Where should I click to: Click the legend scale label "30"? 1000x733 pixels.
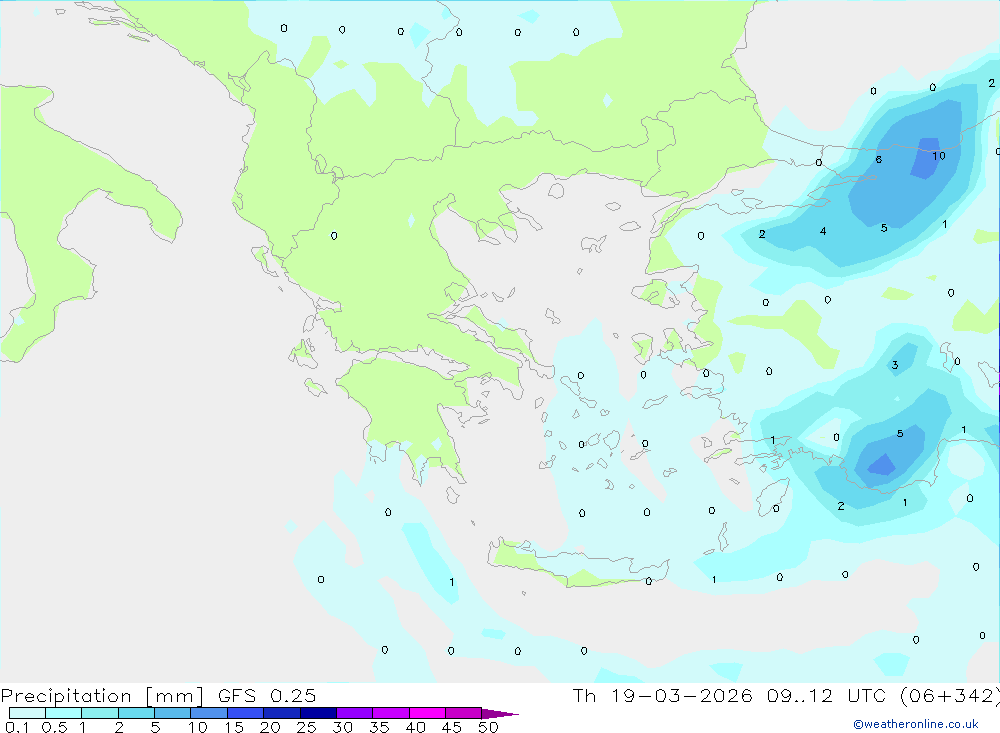pos(342,727)
